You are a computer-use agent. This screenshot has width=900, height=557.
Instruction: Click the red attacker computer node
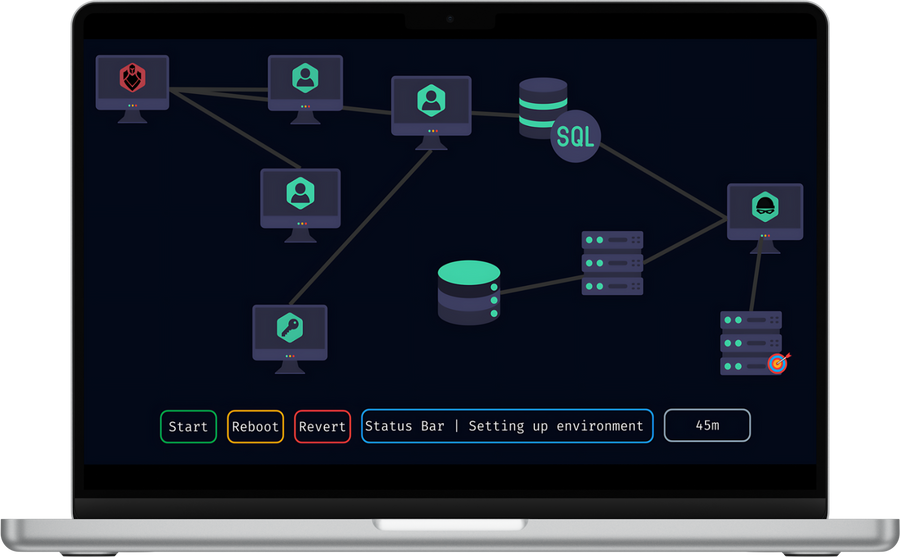132,83
